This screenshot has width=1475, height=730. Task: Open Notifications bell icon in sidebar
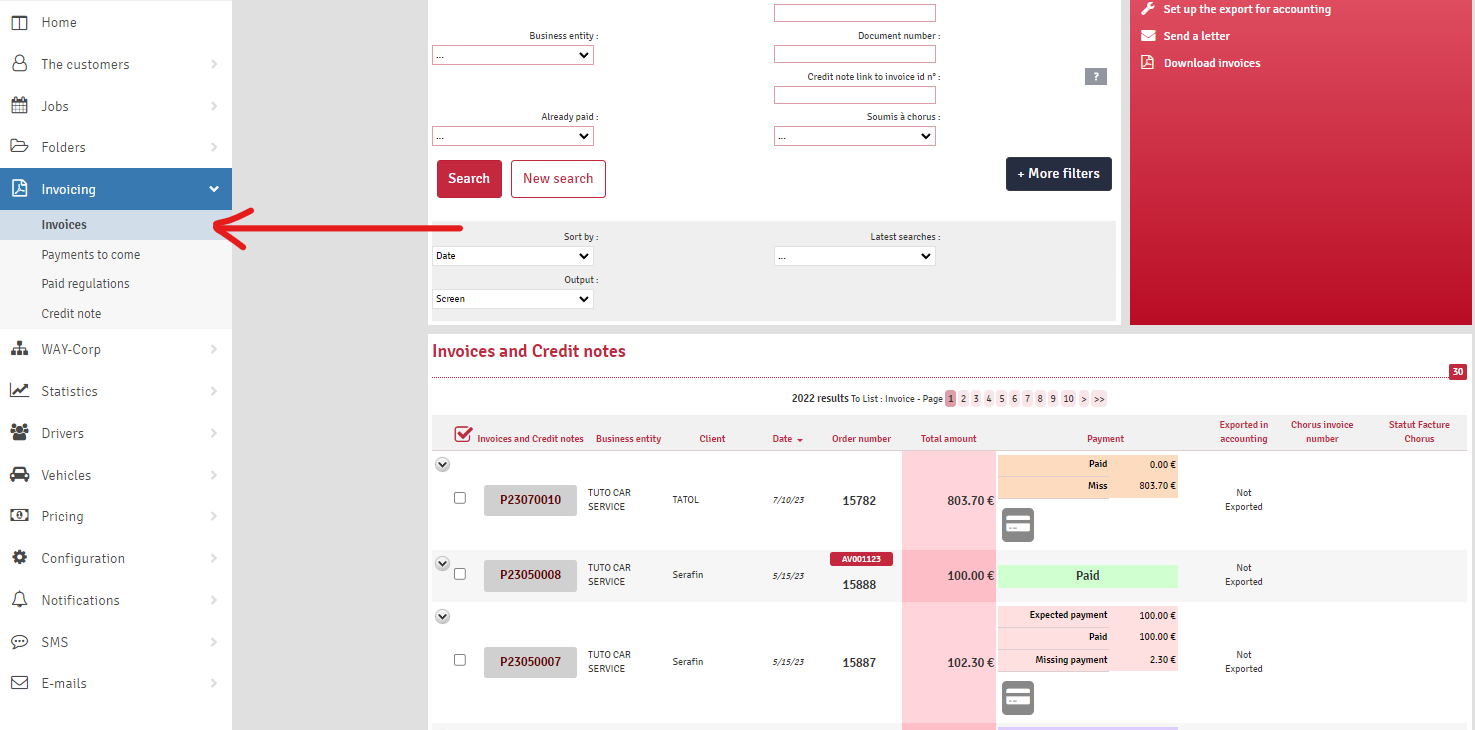tap(19, 600)
